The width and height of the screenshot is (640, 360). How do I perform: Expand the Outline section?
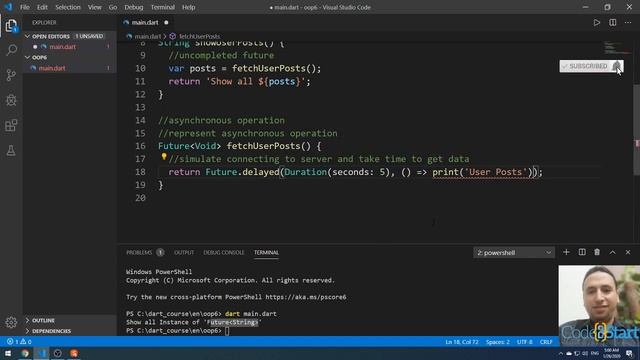[x=28, y=320]
